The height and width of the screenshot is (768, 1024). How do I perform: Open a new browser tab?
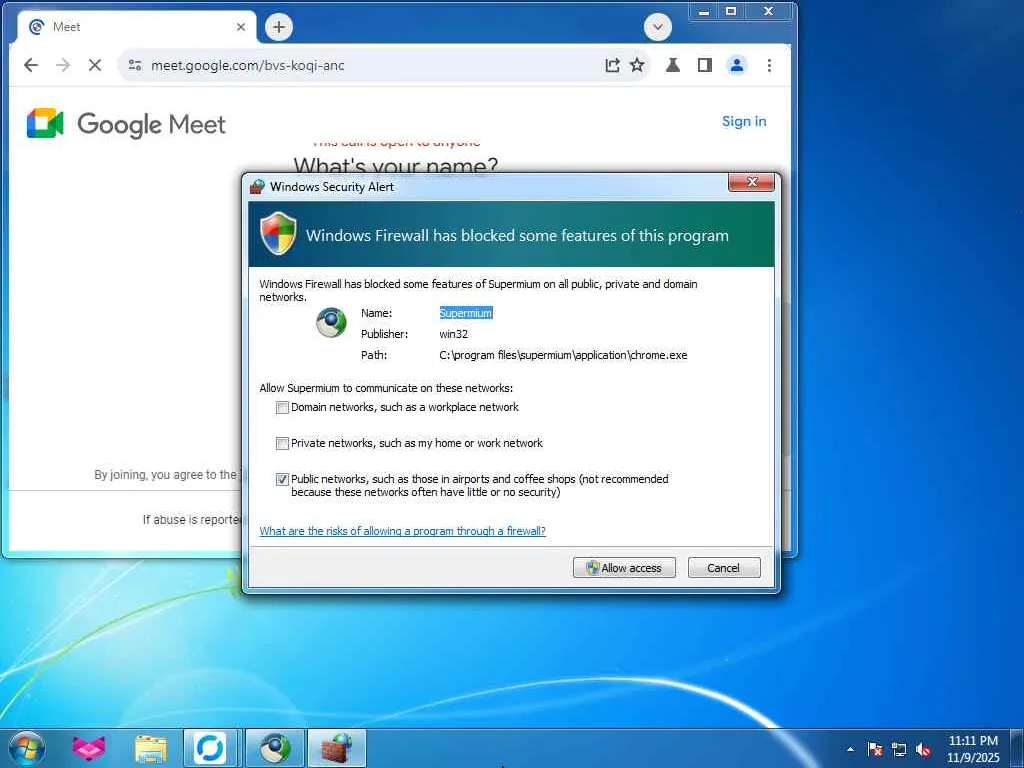279,27
